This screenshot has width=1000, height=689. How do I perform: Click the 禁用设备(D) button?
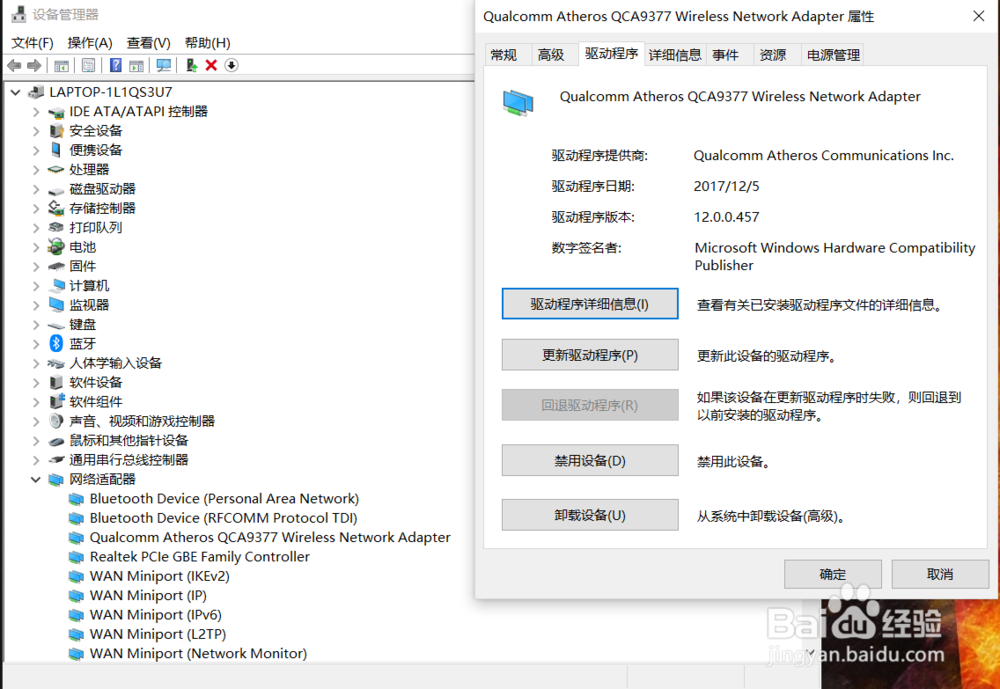click(x=589, y=461)
